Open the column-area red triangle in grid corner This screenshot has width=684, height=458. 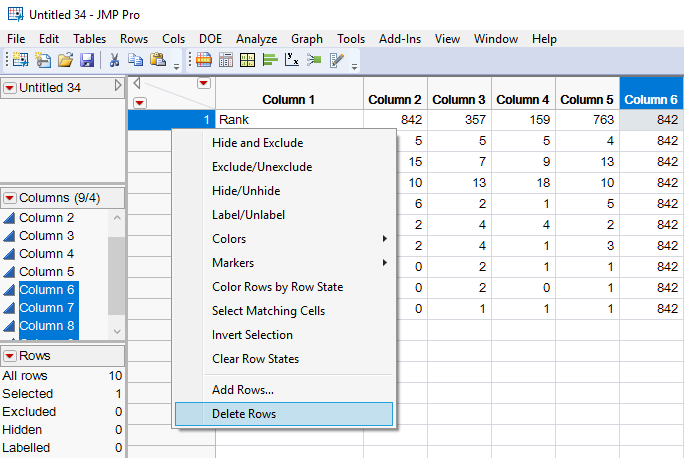pos(204,83)
